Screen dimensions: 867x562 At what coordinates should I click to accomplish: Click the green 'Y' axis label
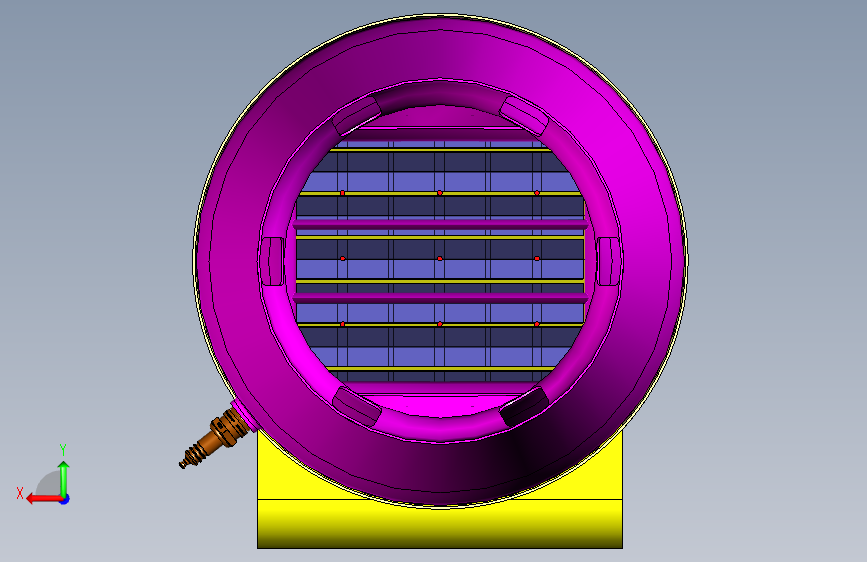click(x=63, y=450)
